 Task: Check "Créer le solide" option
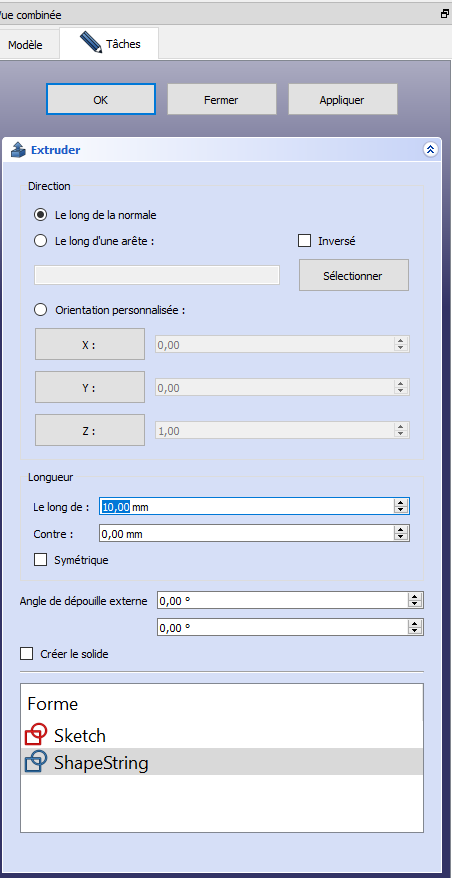coord(26,653)
